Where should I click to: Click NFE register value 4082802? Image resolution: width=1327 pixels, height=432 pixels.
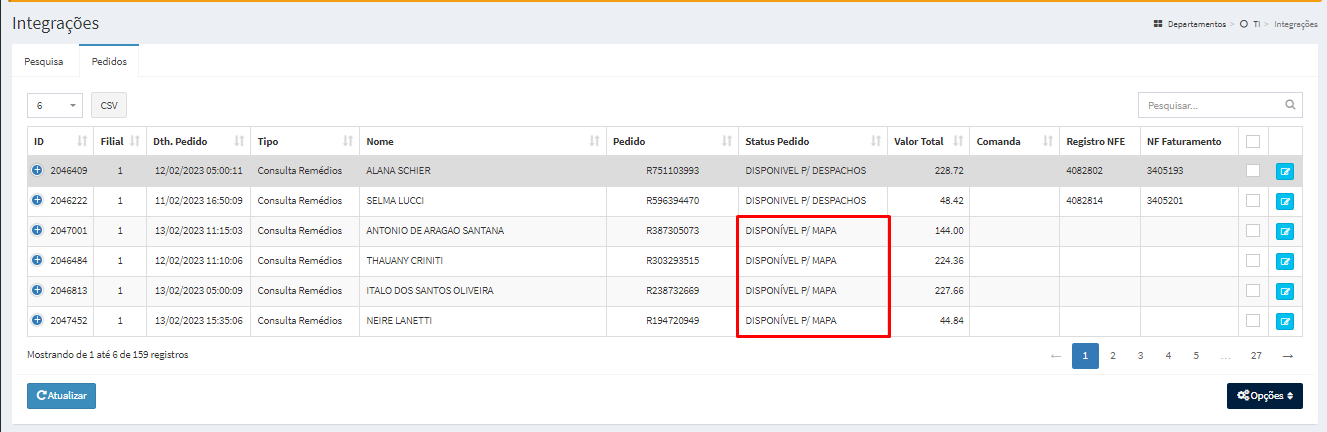[x=1084, y=171]
